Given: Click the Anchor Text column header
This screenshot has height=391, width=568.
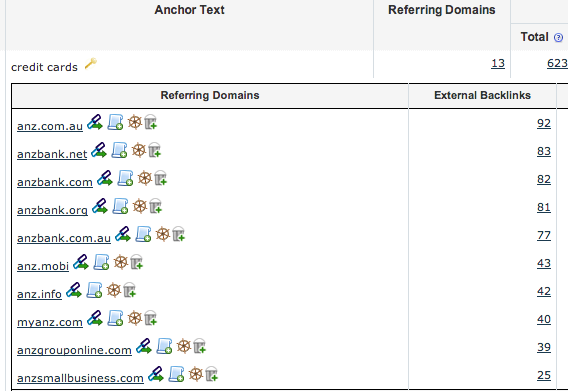Looking at the screenshot, I should [x=189, y=10].
